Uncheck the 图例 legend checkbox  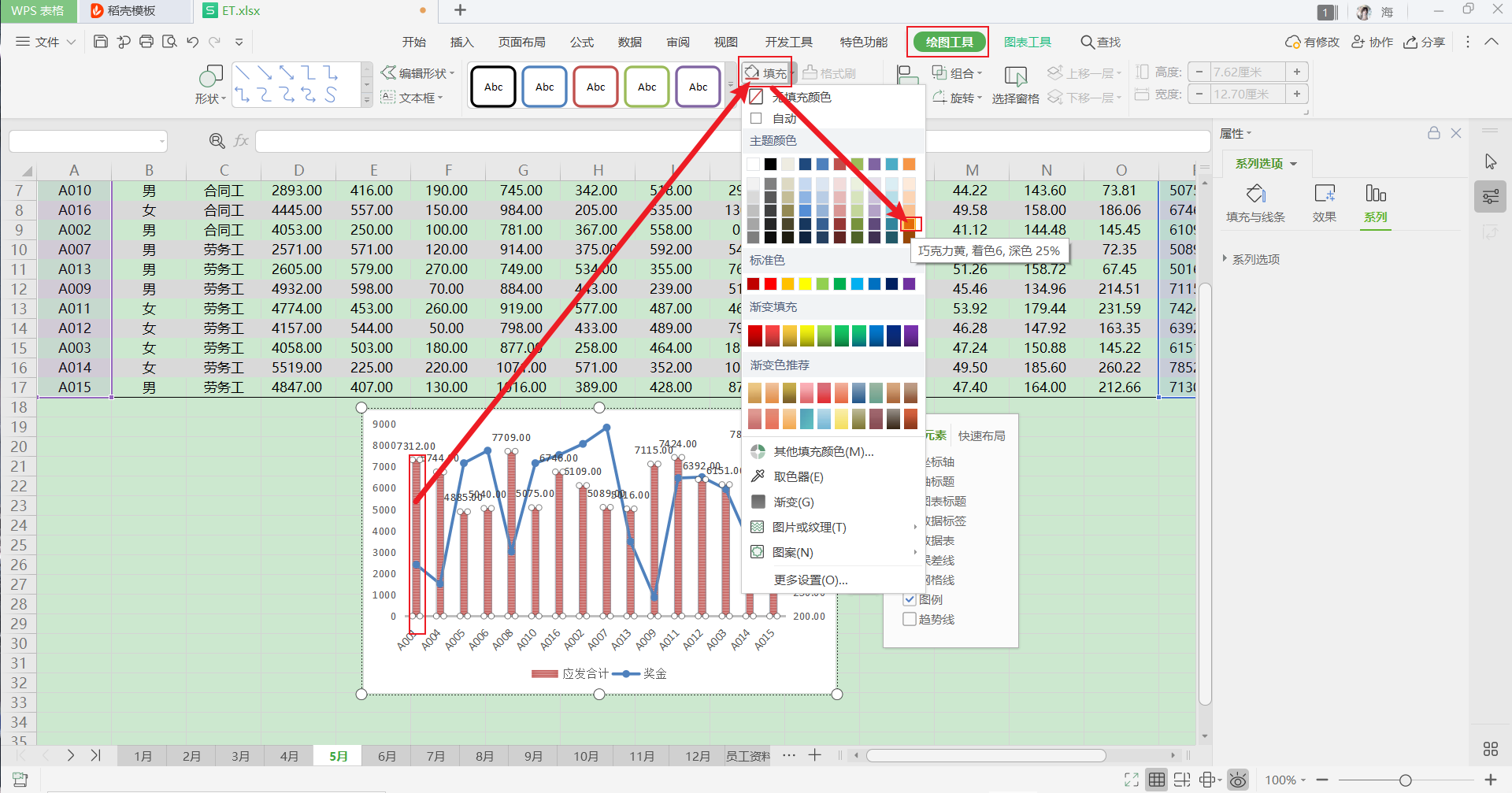[x=910, y=599]
